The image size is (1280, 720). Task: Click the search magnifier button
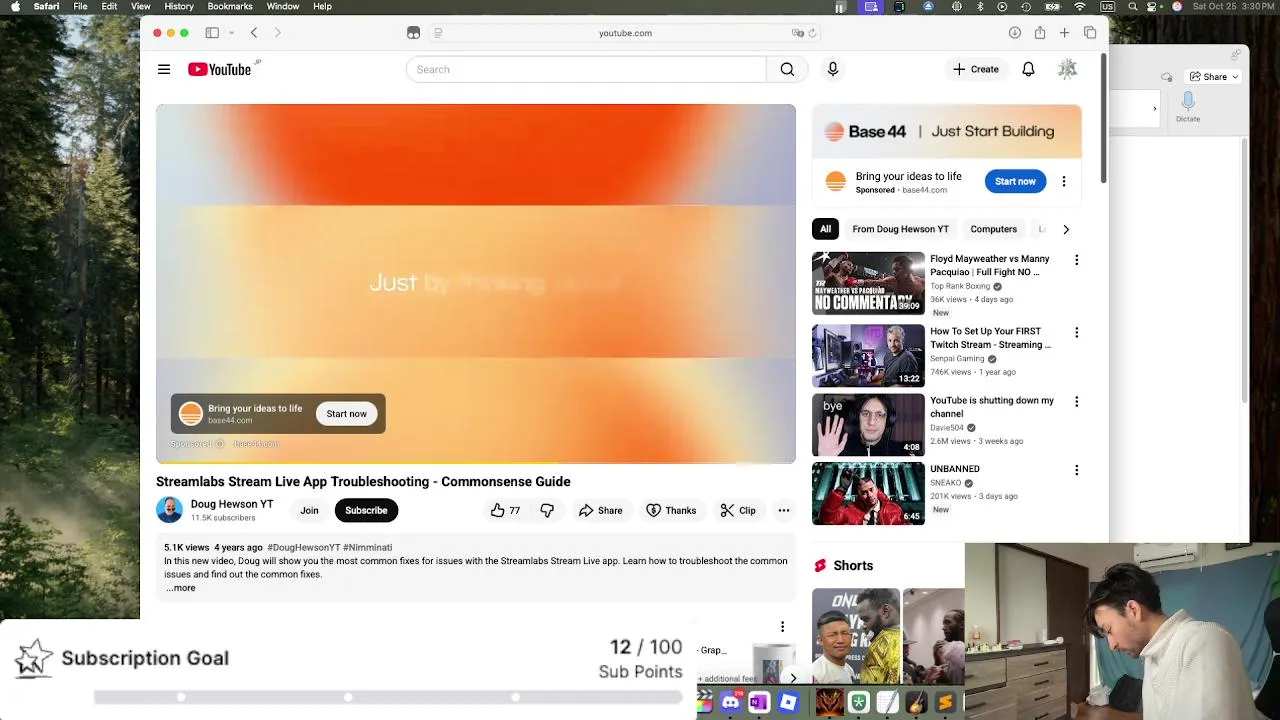(x=787, y=69)
